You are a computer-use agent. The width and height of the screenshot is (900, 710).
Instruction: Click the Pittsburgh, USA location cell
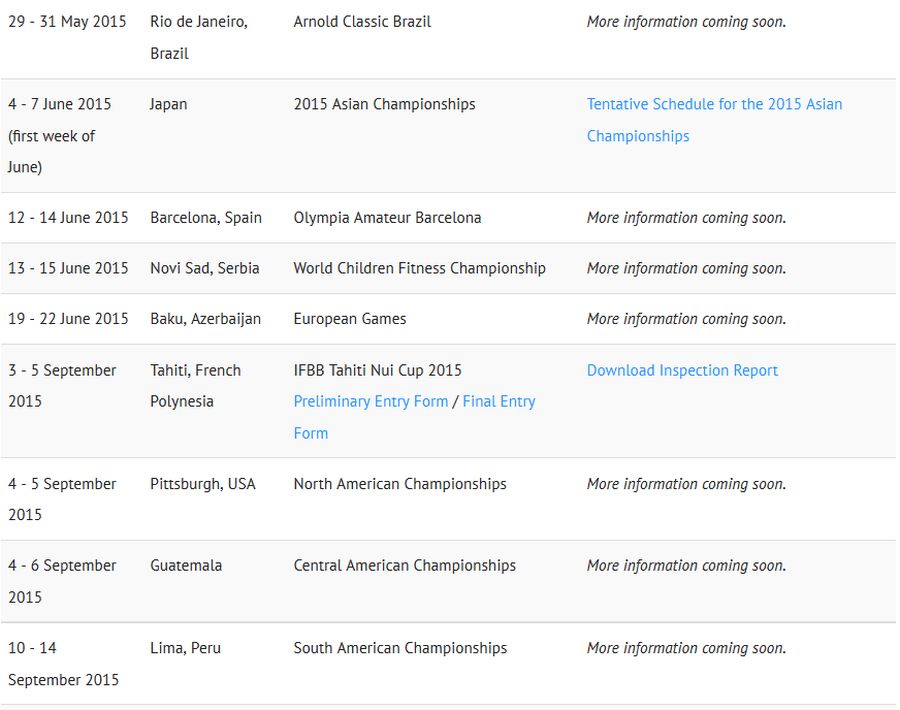tap(202, 484)
